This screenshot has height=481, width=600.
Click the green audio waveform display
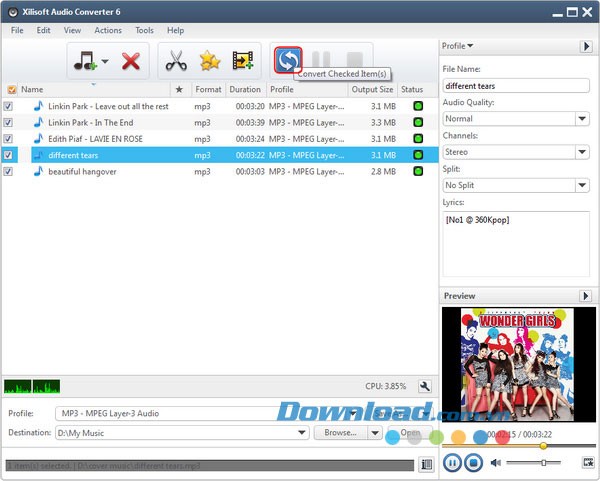32,386
